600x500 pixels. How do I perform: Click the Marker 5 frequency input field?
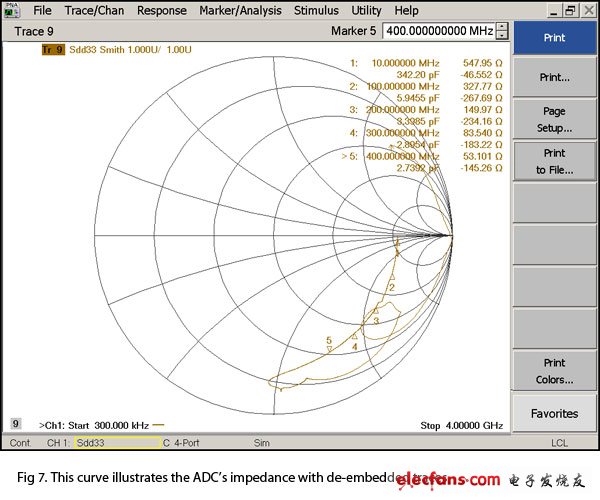[x=439, y=31]
